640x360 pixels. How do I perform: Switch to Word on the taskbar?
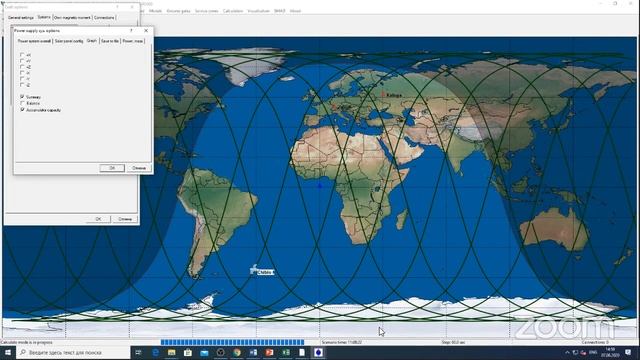coord(253,352)
